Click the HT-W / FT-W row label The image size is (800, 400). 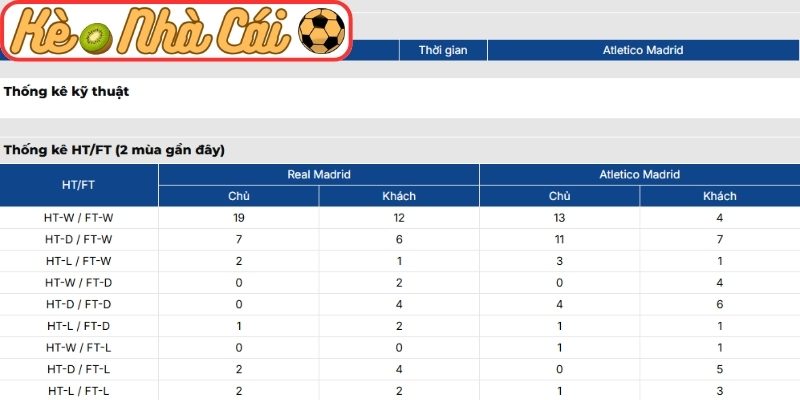[79, 217]
